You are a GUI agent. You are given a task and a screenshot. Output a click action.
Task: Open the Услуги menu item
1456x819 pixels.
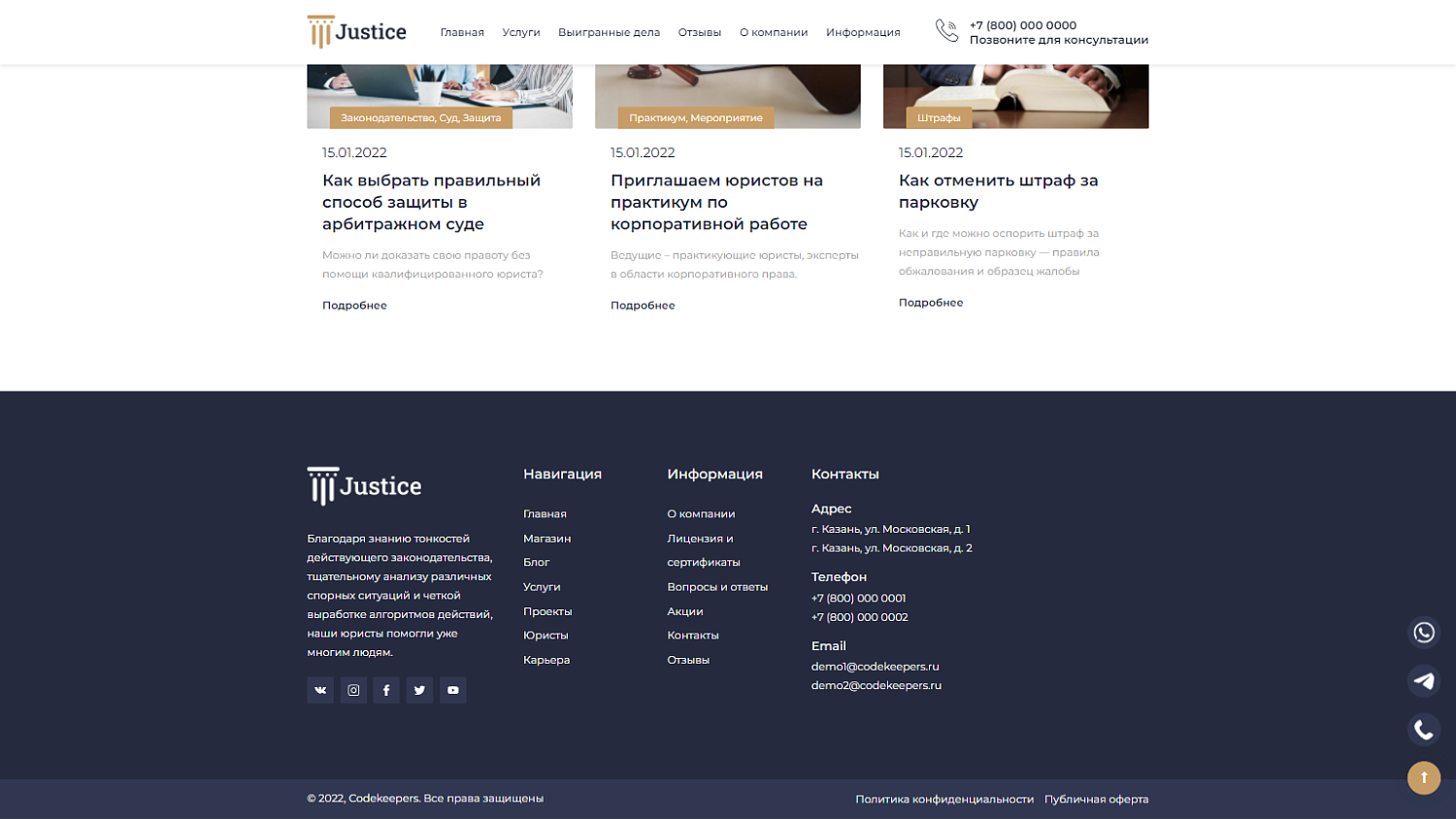(x=520, y=32)
